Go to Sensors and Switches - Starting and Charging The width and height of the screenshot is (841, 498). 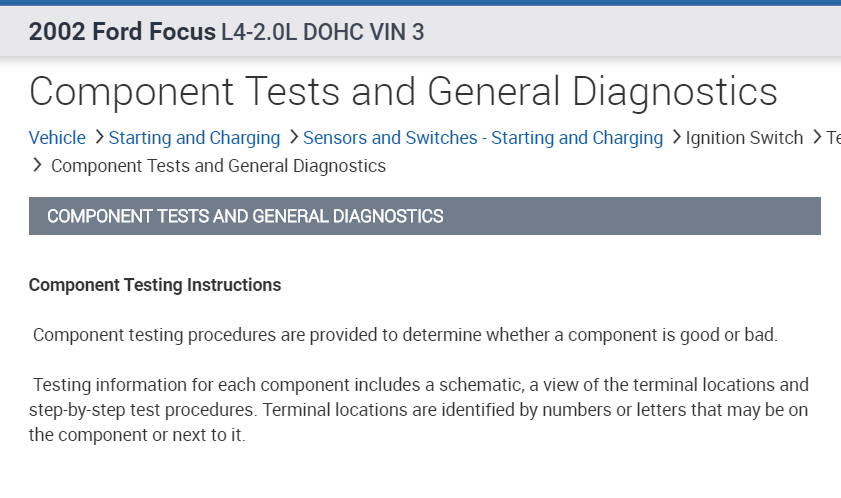482,138
